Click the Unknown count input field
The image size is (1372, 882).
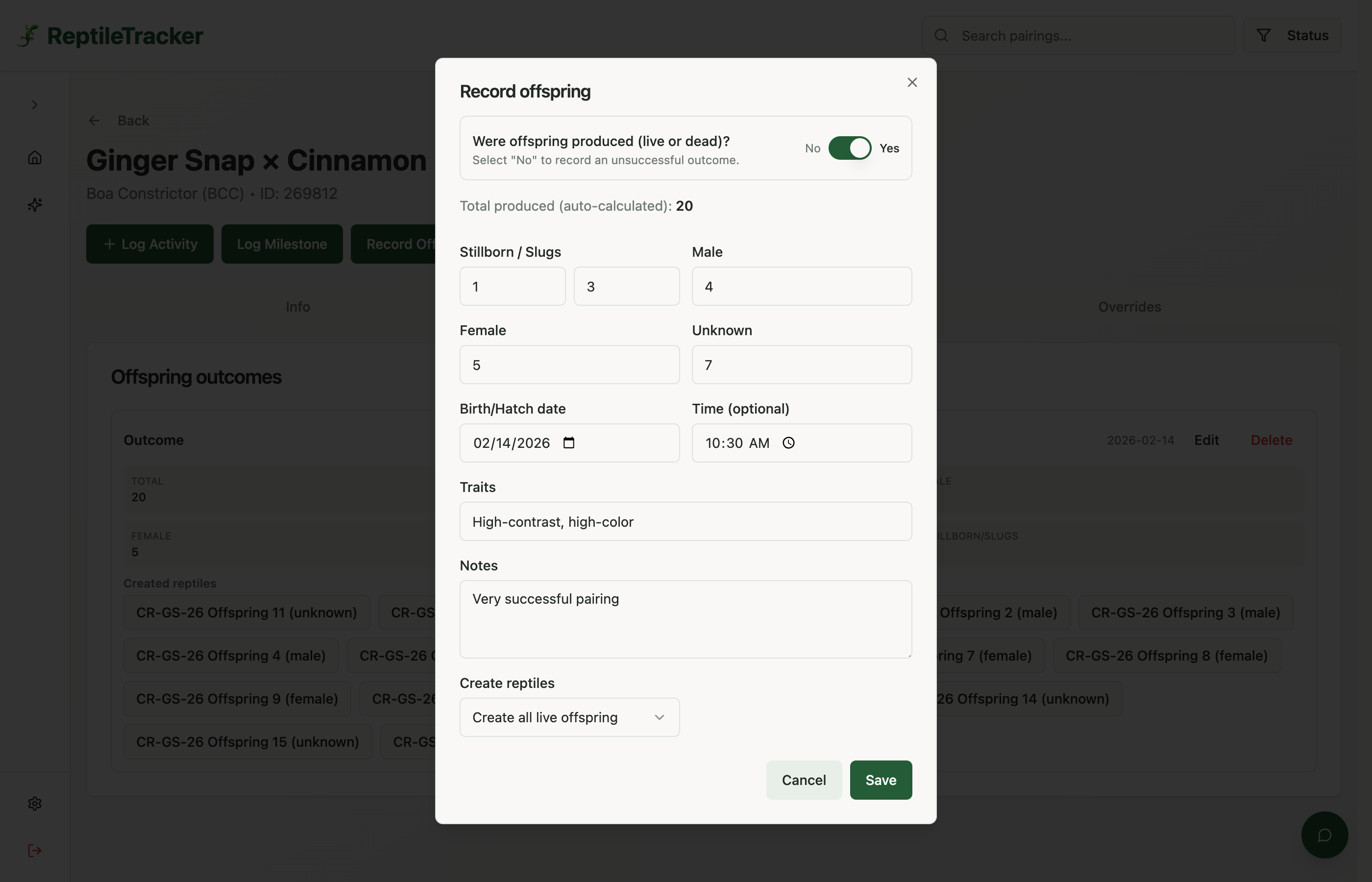pyautogui.click(x=802, y=365)
